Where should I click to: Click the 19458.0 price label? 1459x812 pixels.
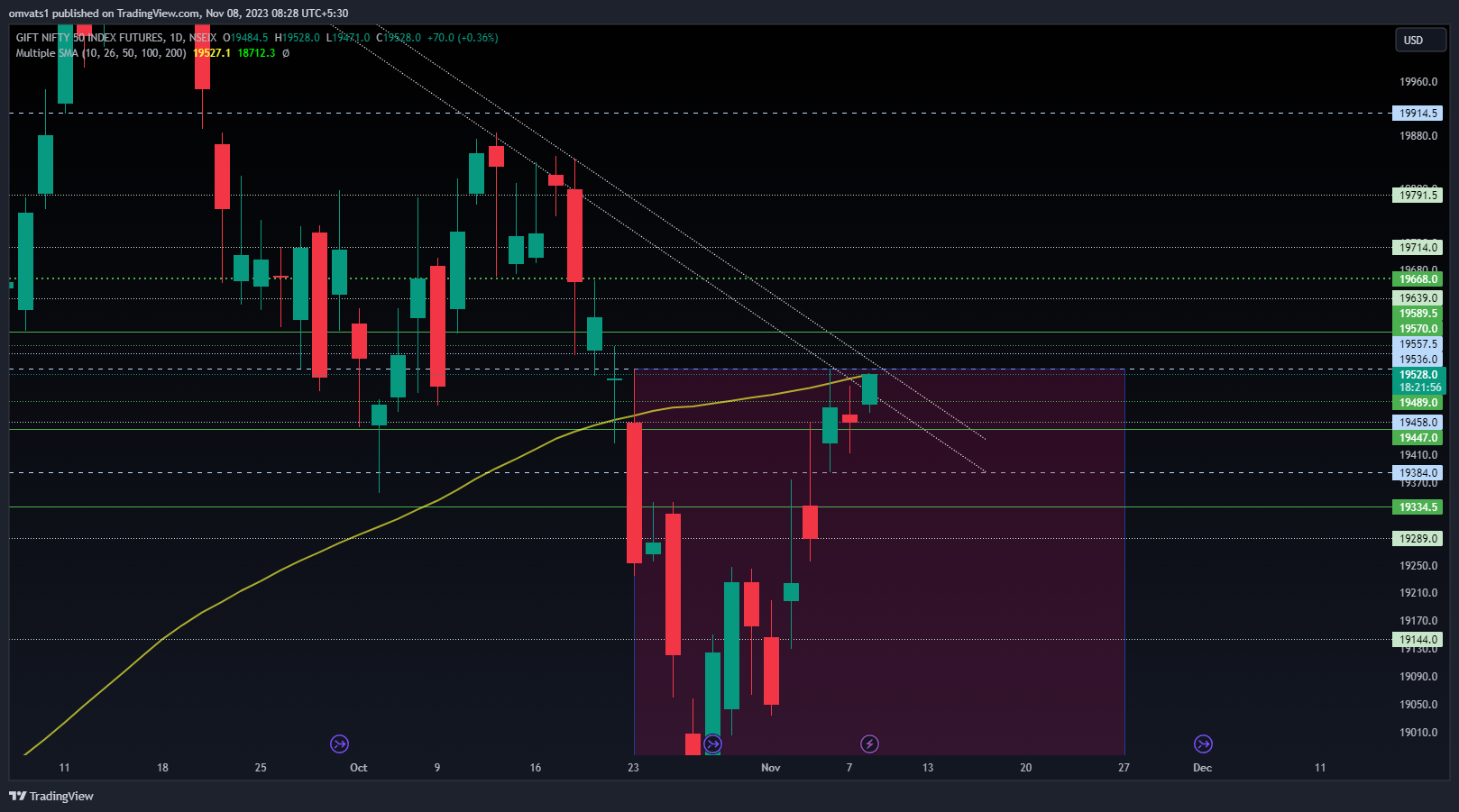[x=1418, y=422]
